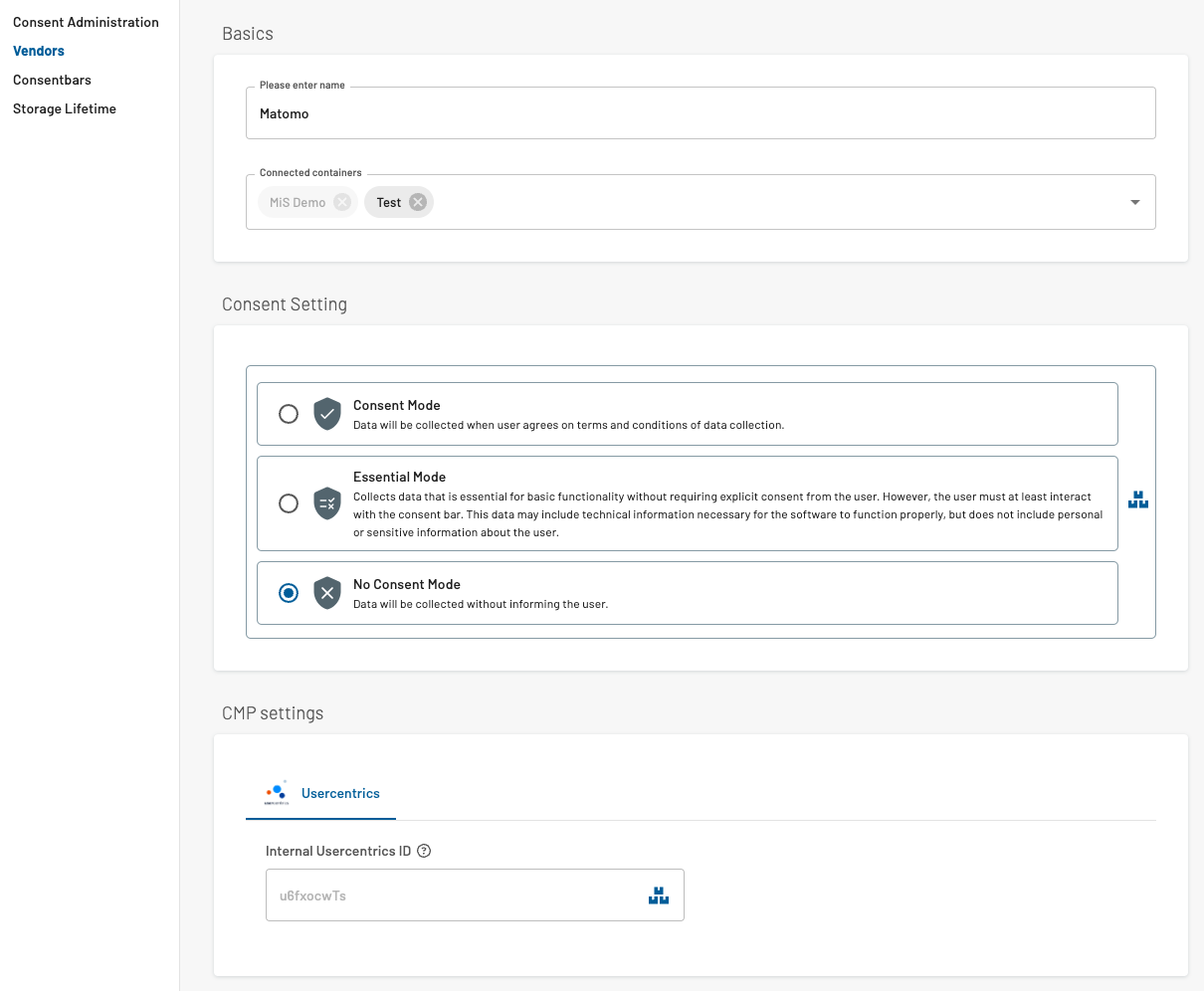Viewport: 1204px width, 991px height.
Task: Expand the Connected containers dropdown arrow
Action: [1134, 202]
